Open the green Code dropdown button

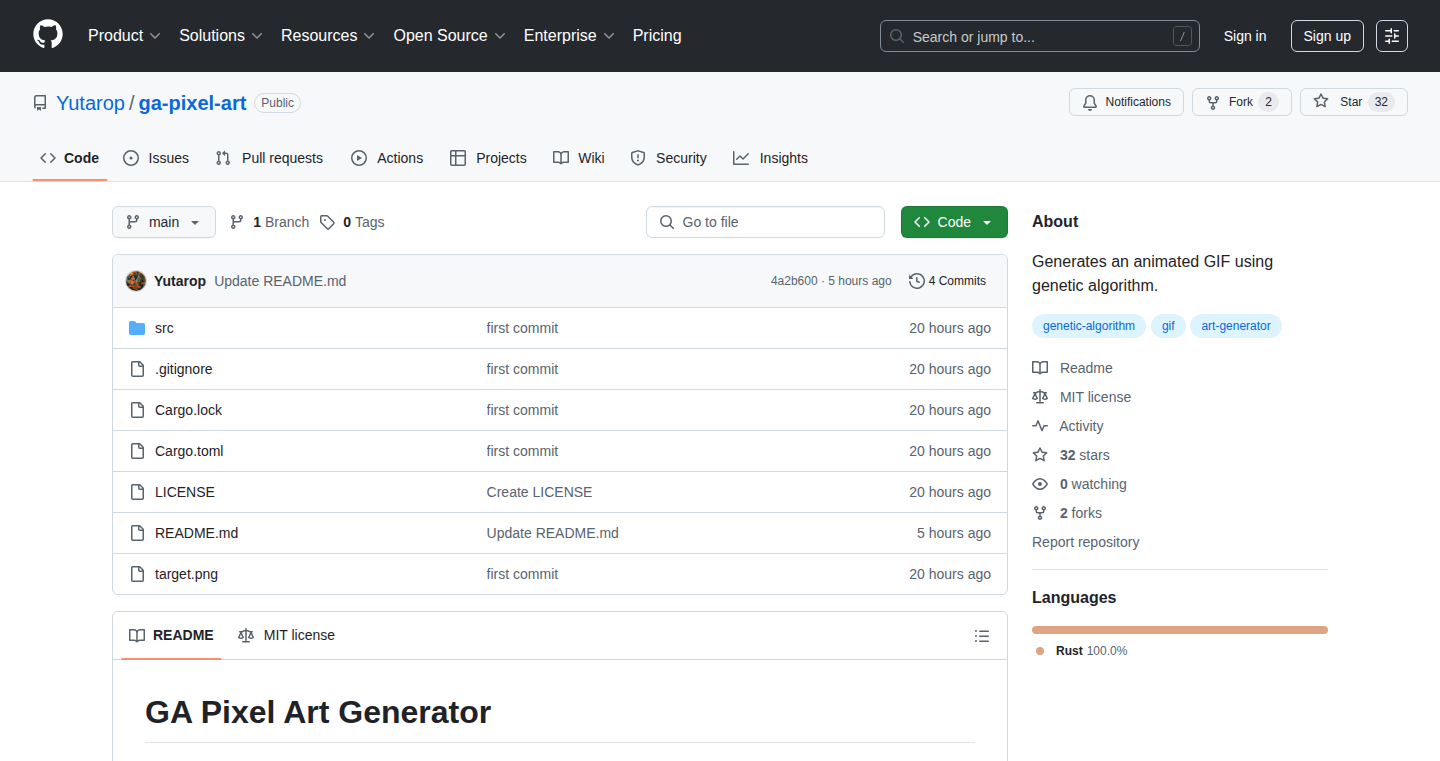tap(954, 222)
